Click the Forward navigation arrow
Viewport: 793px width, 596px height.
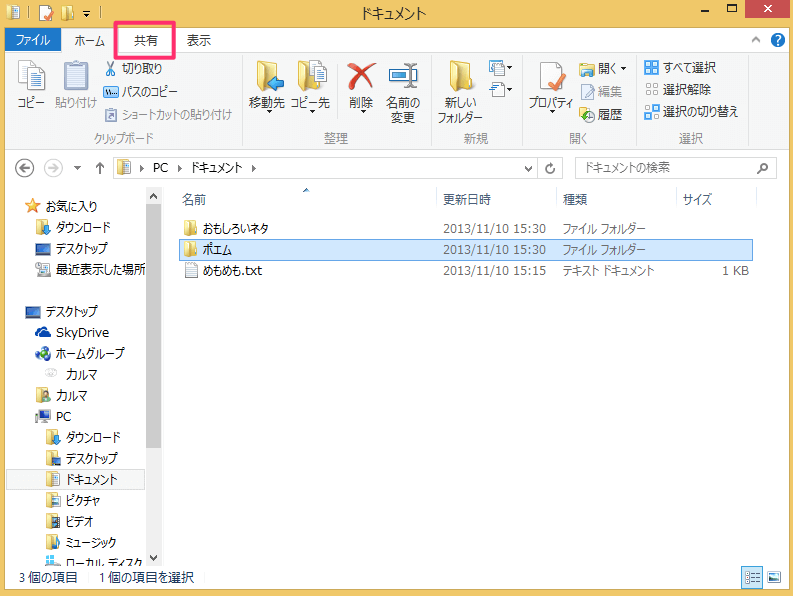click(x=53, y=168)
